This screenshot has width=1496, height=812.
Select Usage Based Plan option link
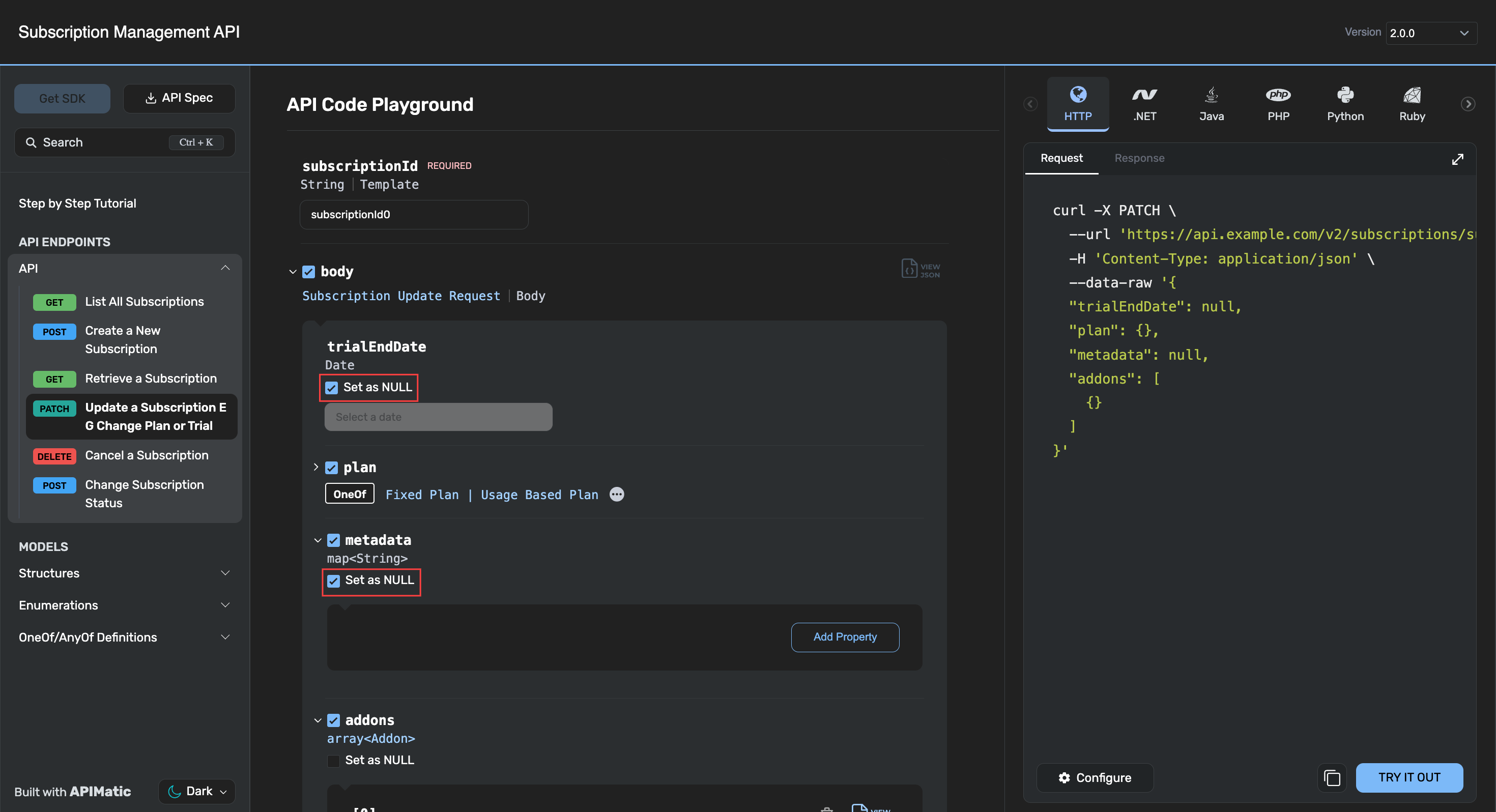(539, 495)
